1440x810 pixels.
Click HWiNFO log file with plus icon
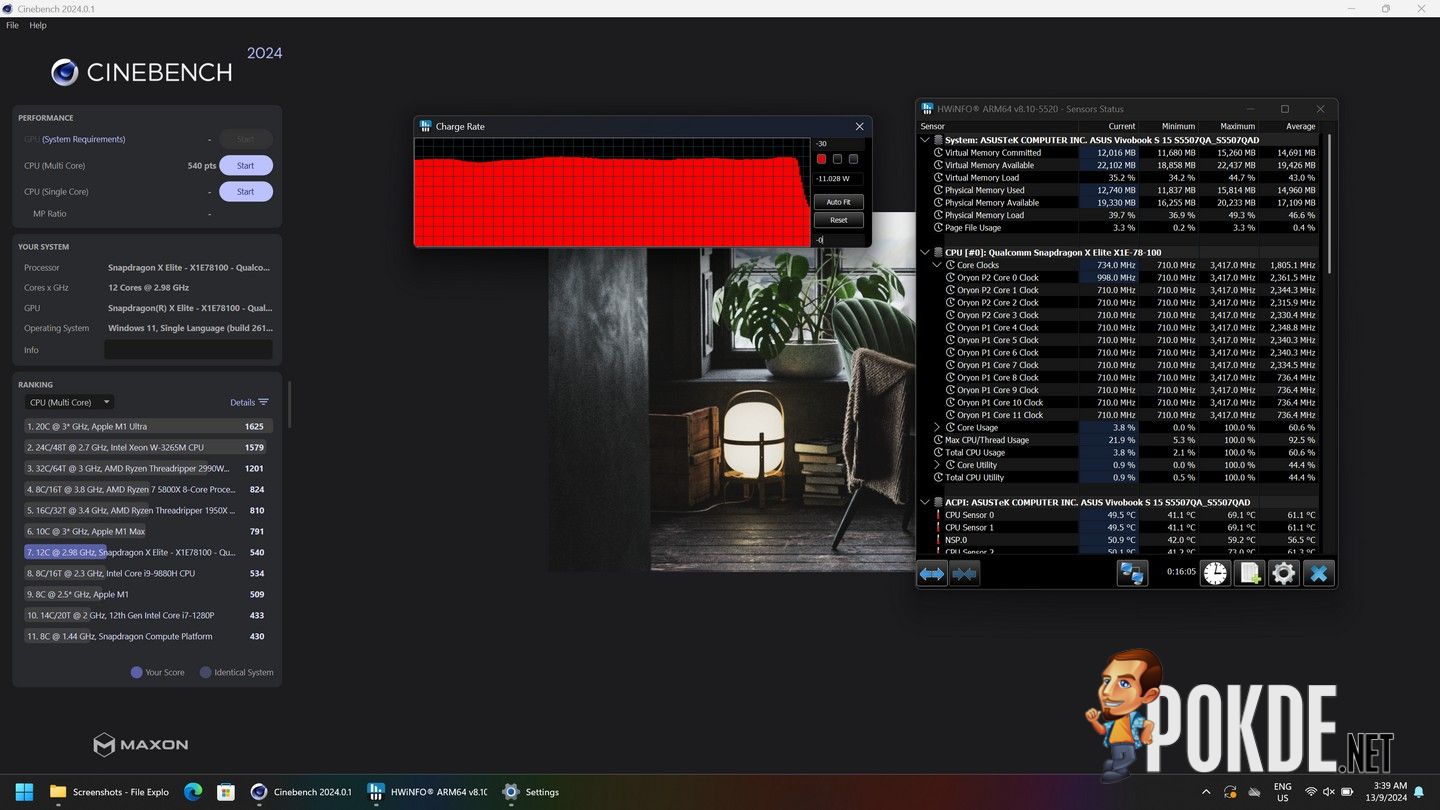(1249, 573)
